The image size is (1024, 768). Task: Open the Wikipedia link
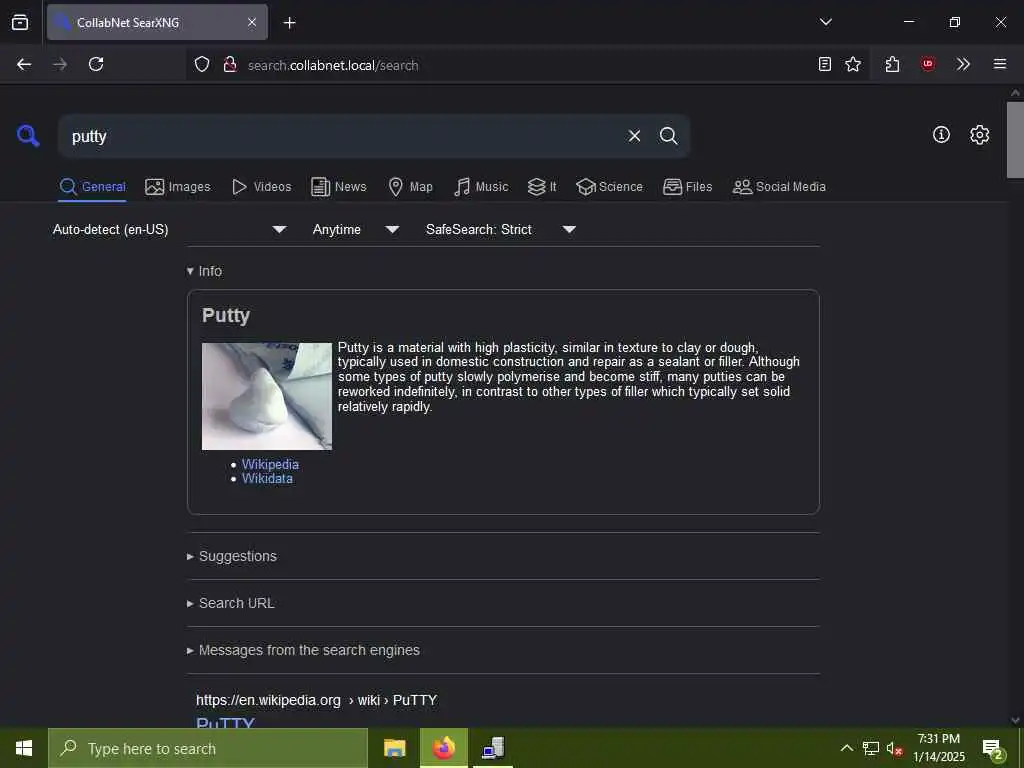[x=270, y=464]
